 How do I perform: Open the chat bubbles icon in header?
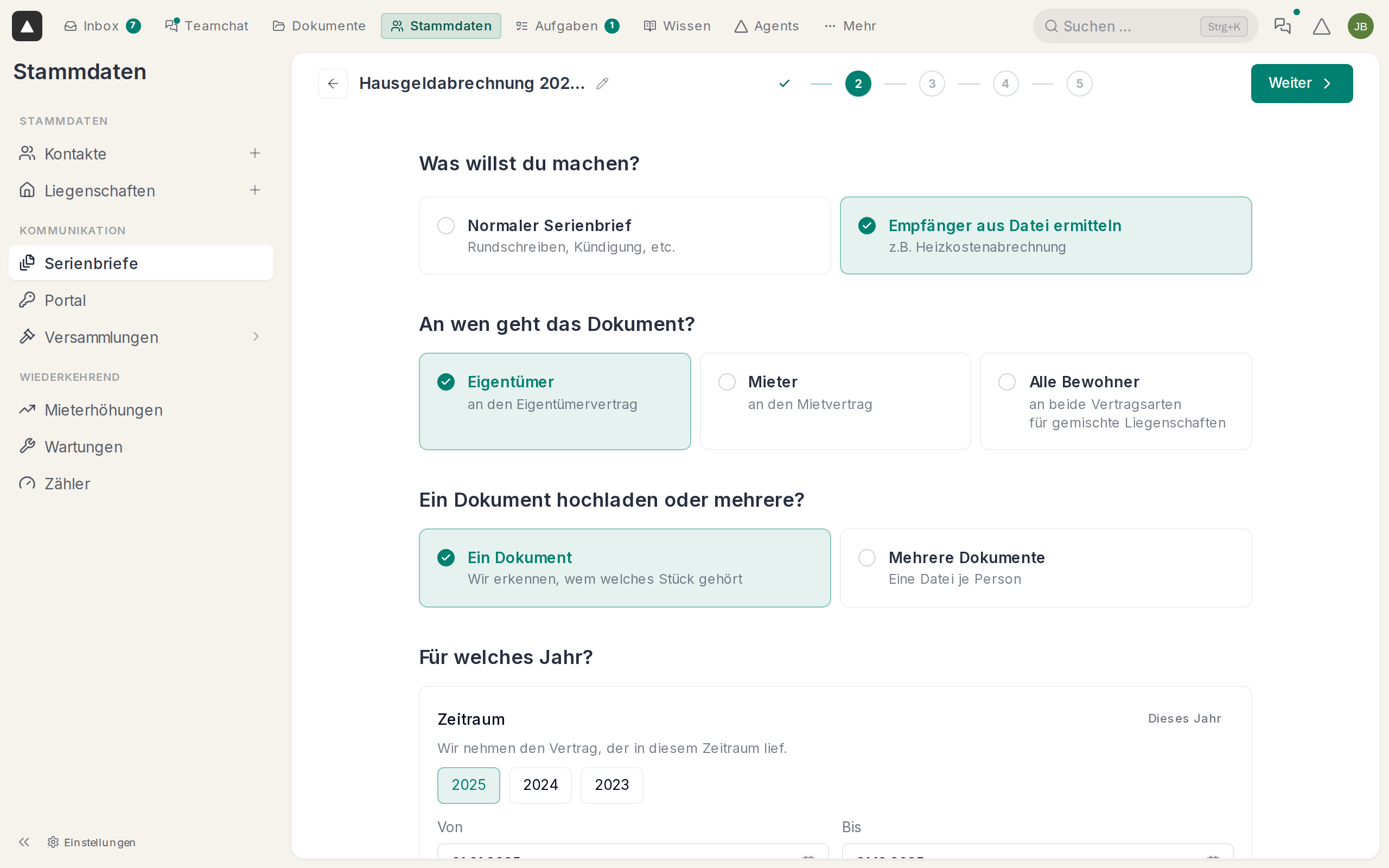(x=1282, y=26)
